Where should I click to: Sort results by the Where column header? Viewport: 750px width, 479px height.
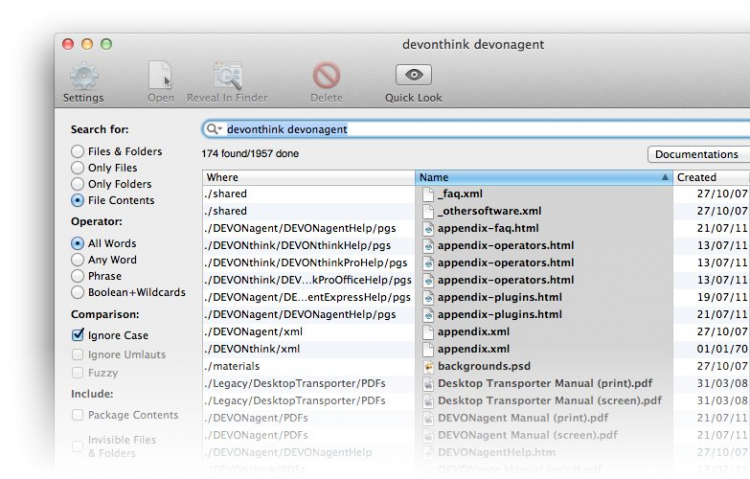click(309, 178)
